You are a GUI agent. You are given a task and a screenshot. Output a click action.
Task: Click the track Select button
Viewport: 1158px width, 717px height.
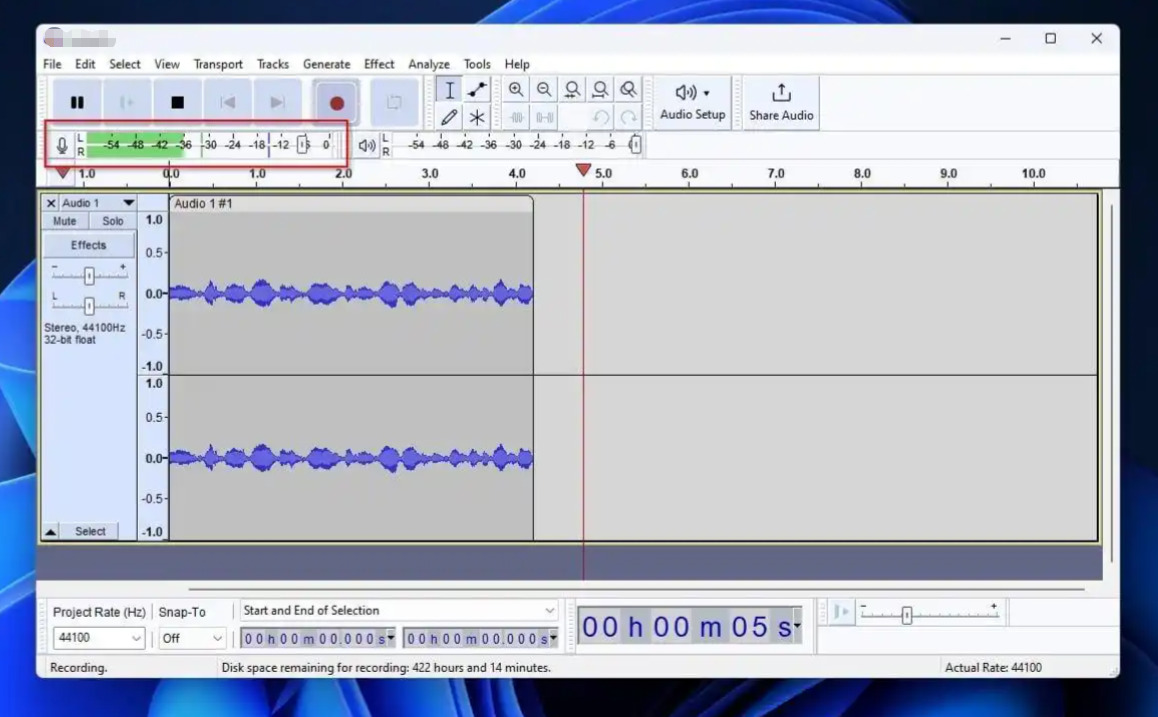[x=90, y=531]
